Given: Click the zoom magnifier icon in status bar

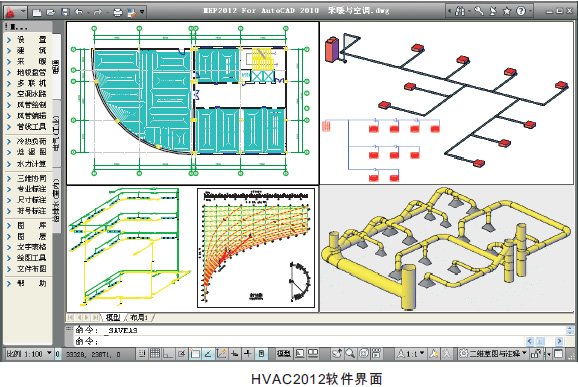Looking at the screenshot, I should 350,353.
